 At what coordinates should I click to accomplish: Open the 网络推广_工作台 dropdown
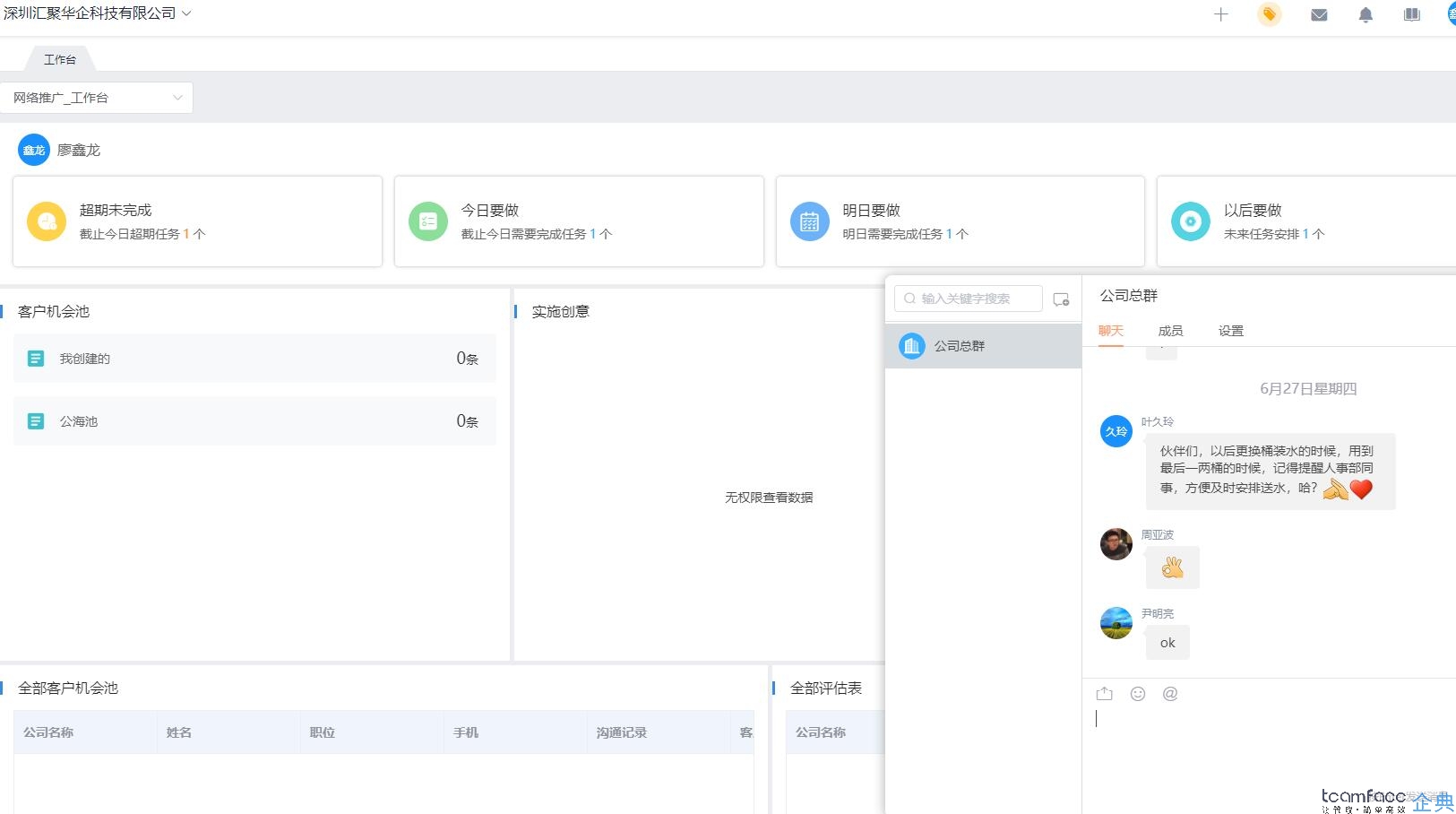coord(97,98)
